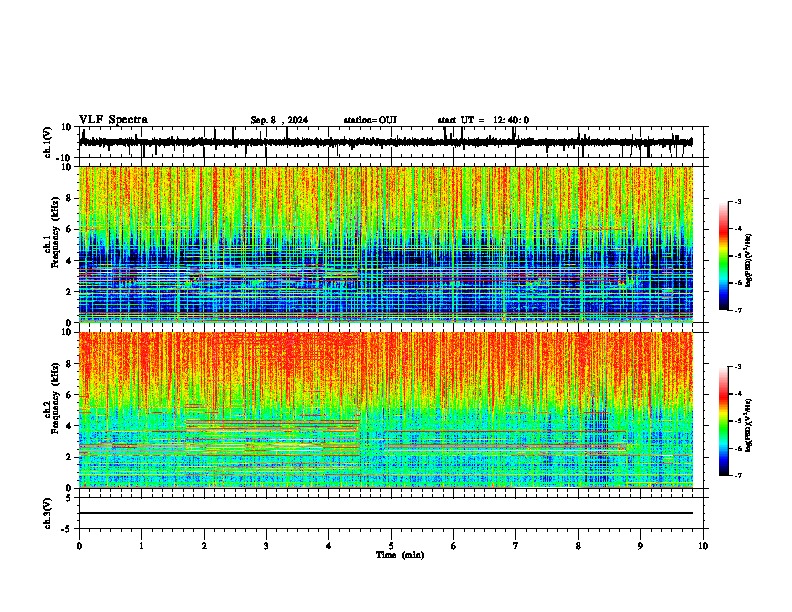This screenshot has height=612, width=792.
Task: Click the flat ch.3 voltage trace
Action: 386,513
